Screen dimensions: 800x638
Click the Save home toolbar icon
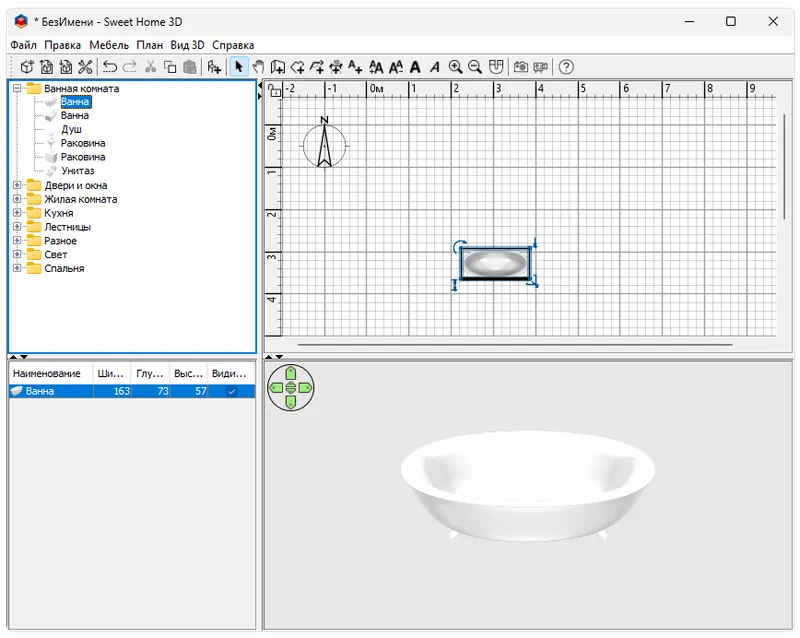tap(66, 67)
